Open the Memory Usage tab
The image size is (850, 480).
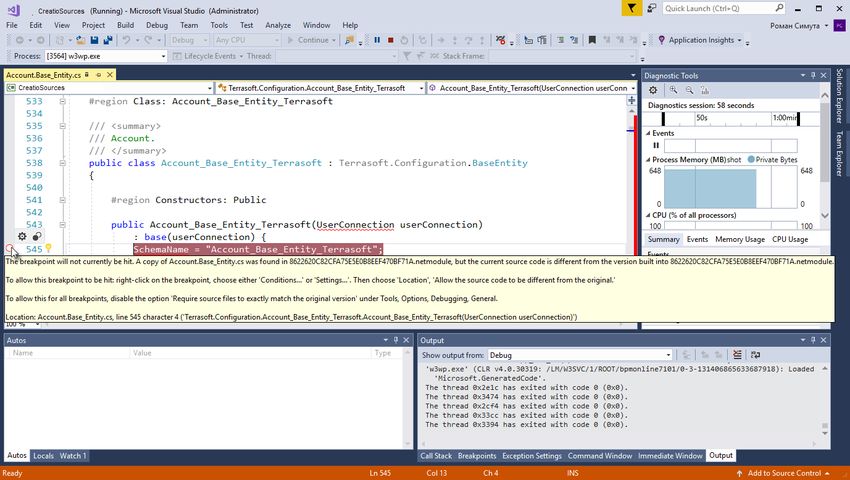[x=740, y=239]
